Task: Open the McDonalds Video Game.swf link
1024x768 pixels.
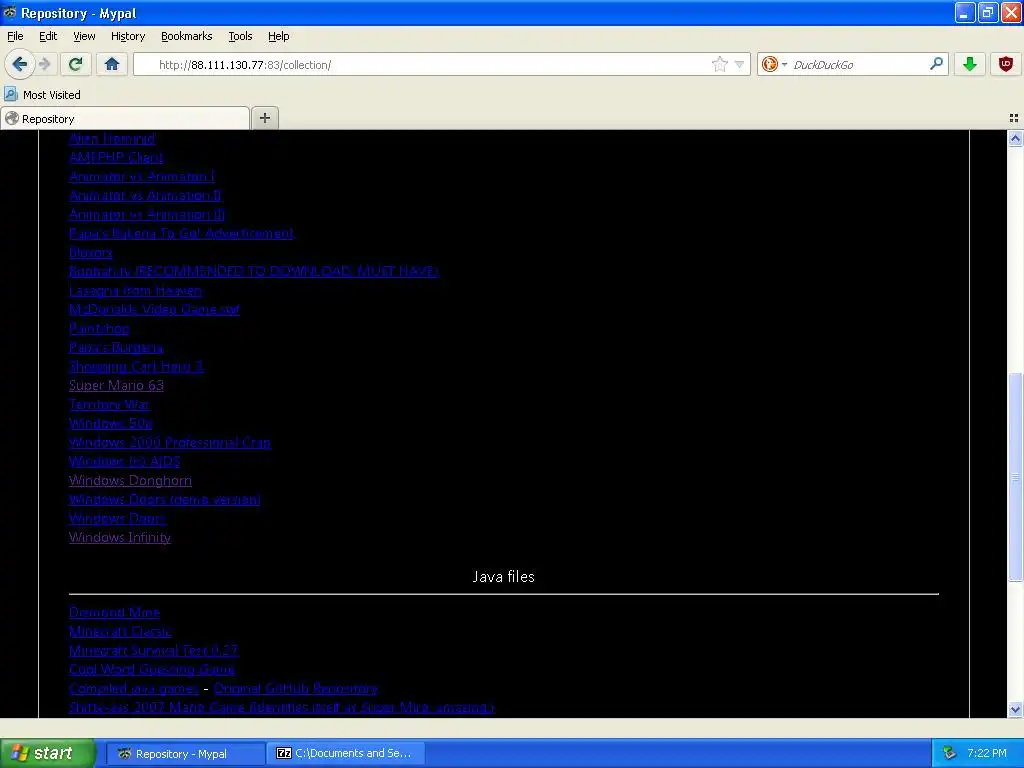Action: point(154,310)
